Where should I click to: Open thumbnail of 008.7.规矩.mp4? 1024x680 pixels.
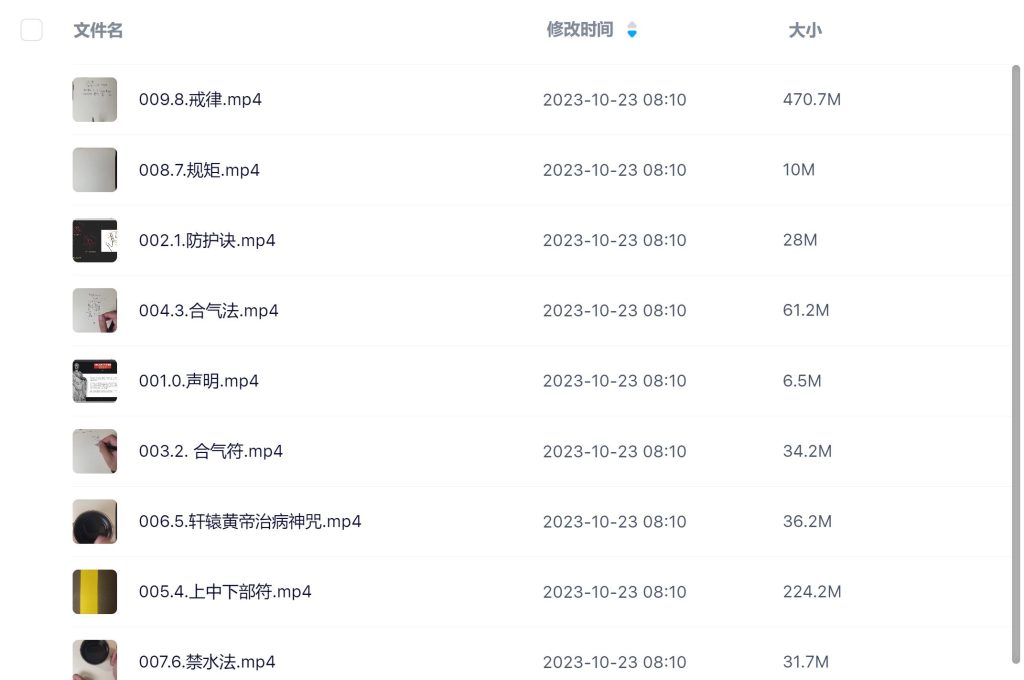(95, 170)
